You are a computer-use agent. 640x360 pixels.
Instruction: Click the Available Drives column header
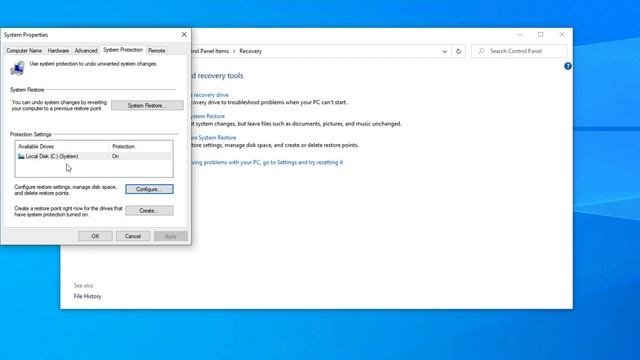pyautogui.click(x=63, y=147)
